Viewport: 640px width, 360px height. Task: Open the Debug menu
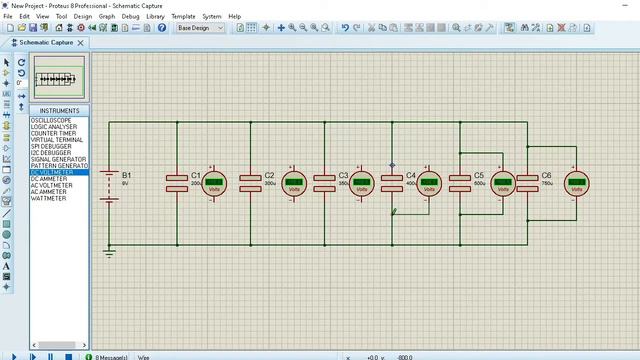131,16
